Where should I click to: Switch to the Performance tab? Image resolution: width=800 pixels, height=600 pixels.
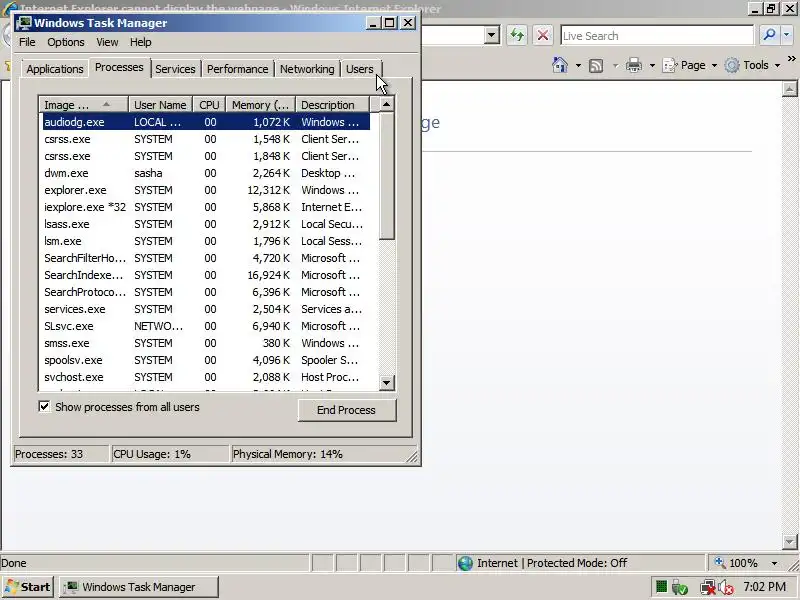tap(237, 69)
